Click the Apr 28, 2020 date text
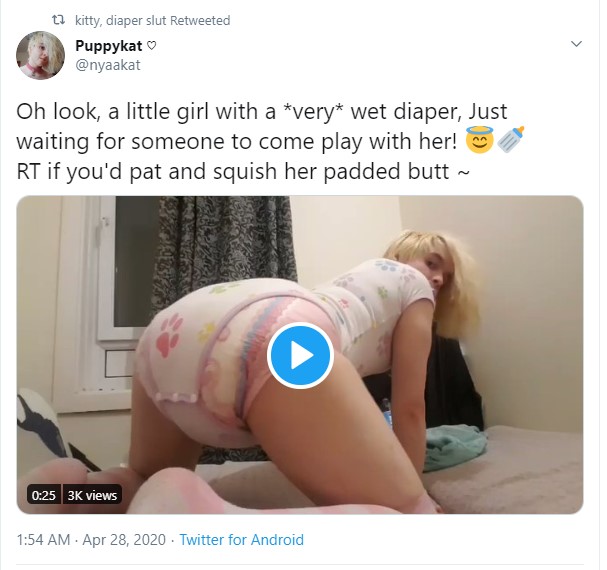The image size is (607, 570). click(124, 540)
